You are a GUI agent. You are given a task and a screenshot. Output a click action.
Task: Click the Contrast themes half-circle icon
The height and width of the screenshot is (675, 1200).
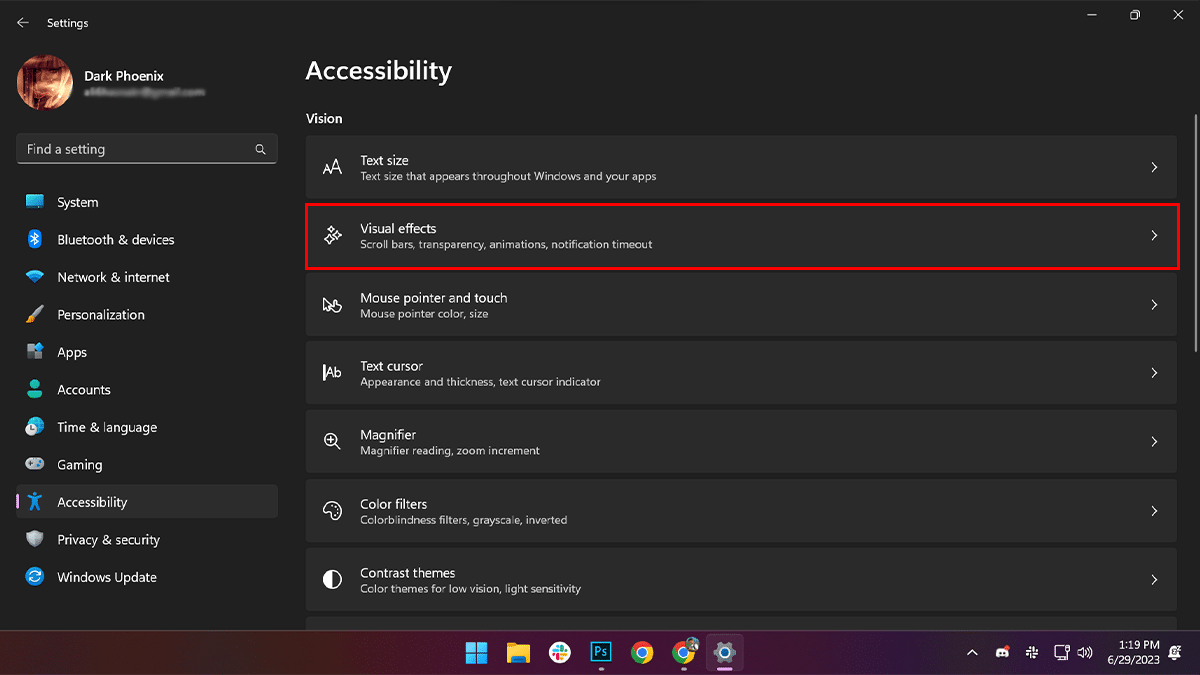click(x=332, y=580)
